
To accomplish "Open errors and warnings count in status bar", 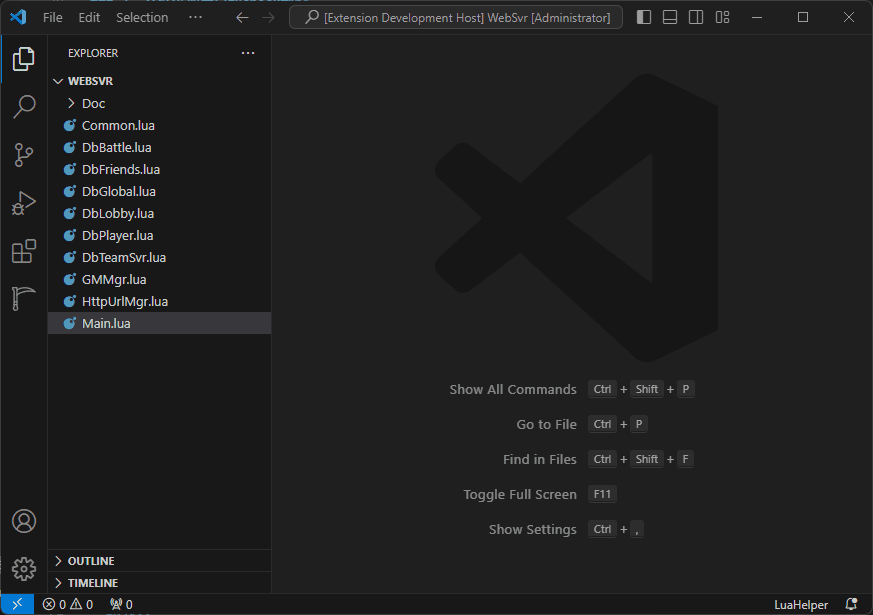I will click(68, 604).
